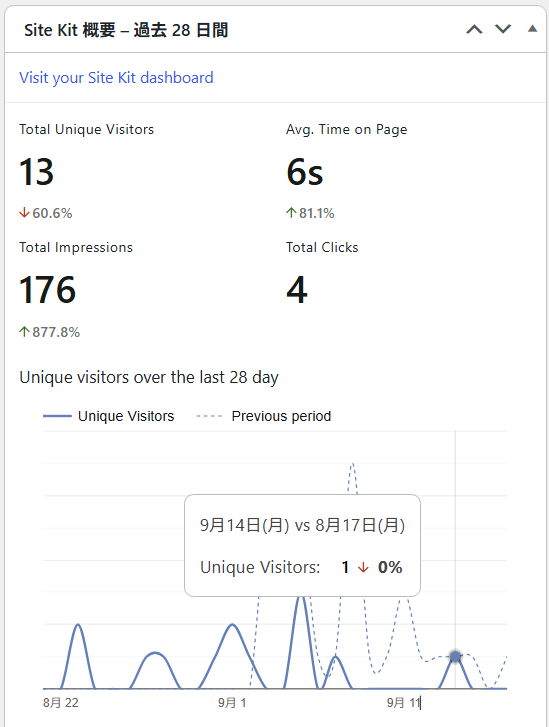Move the Site Kit widget down
Image resolution: width=549 pixels, height=727 pixels.
pyautogui.click(x=503, y=30)
